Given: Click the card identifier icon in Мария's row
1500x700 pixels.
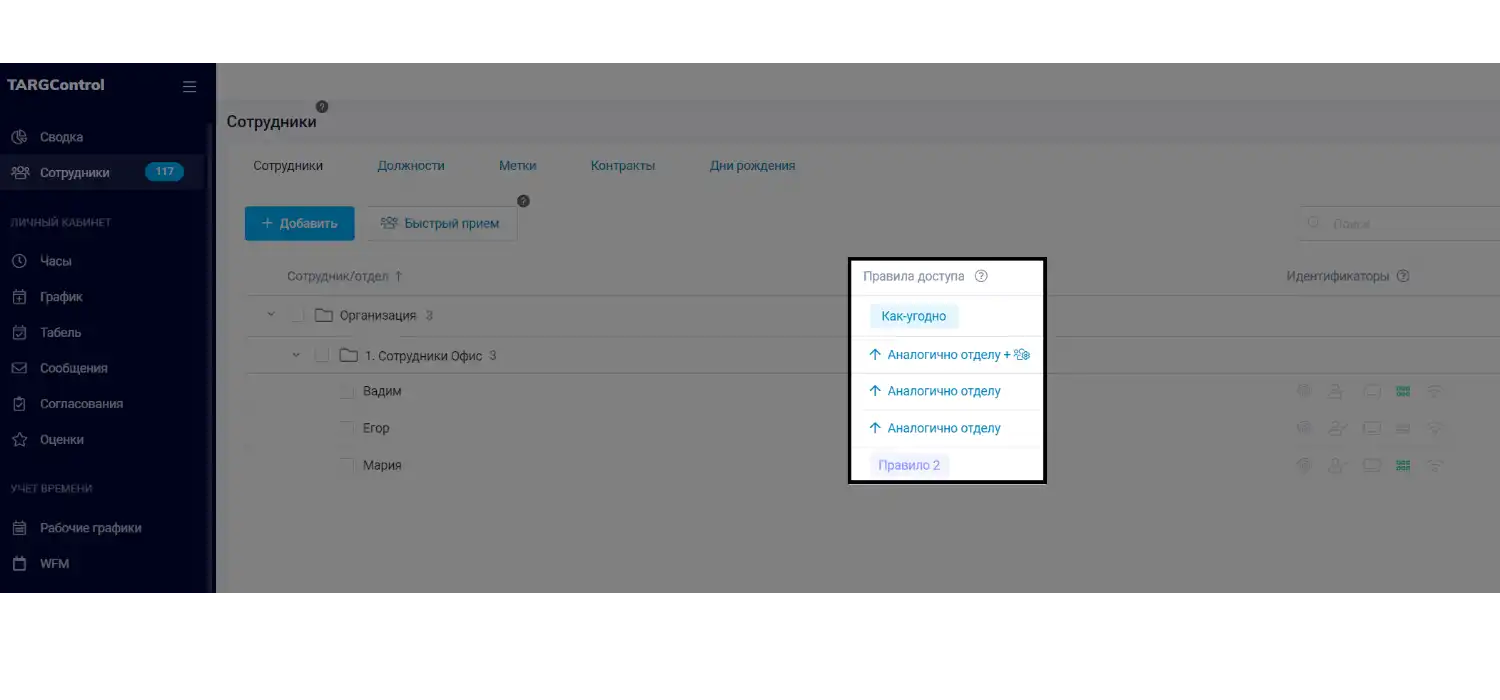Looking at the screenshot, I should point(1372,465).
